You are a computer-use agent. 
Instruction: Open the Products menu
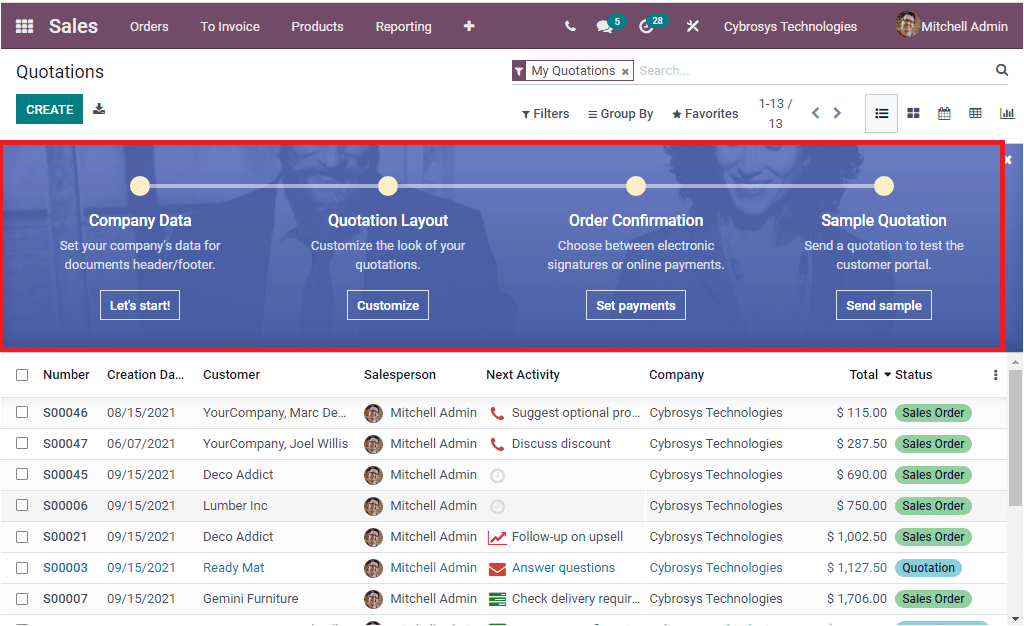pyautogui.click(x=317, y=26)
